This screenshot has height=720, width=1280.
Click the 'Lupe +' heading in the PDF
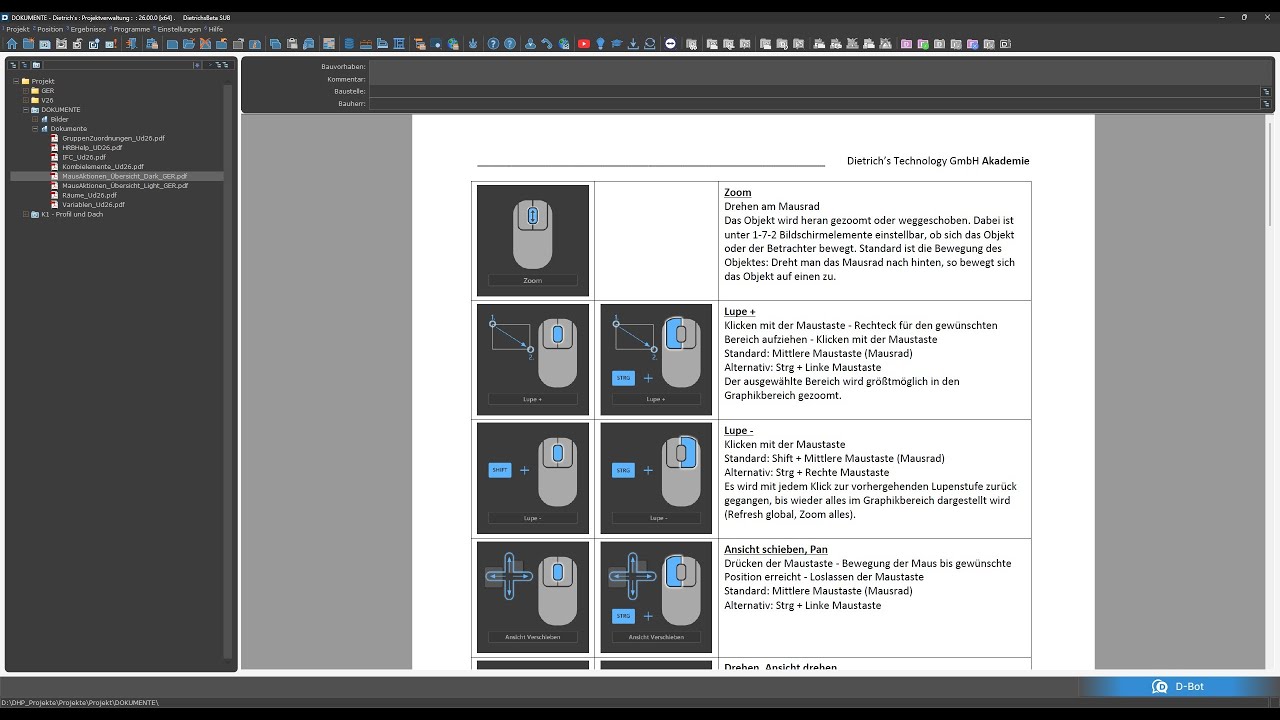(x=740, y=311)
